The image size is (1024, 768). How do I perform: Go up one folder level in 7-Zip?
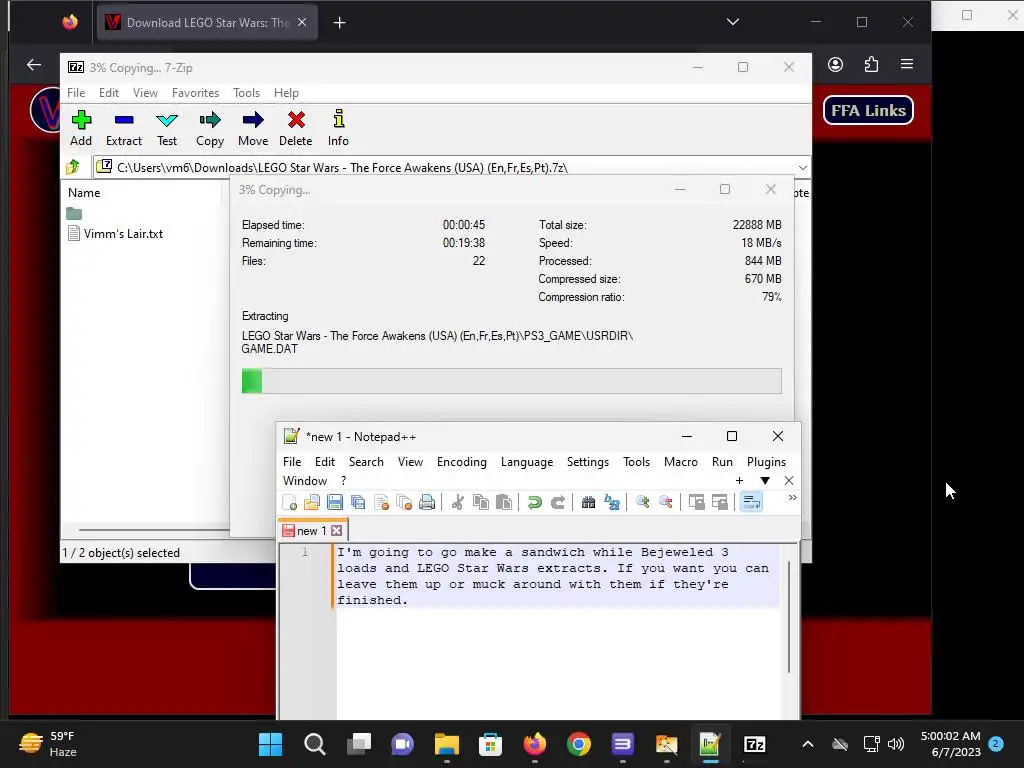(73, 167)
